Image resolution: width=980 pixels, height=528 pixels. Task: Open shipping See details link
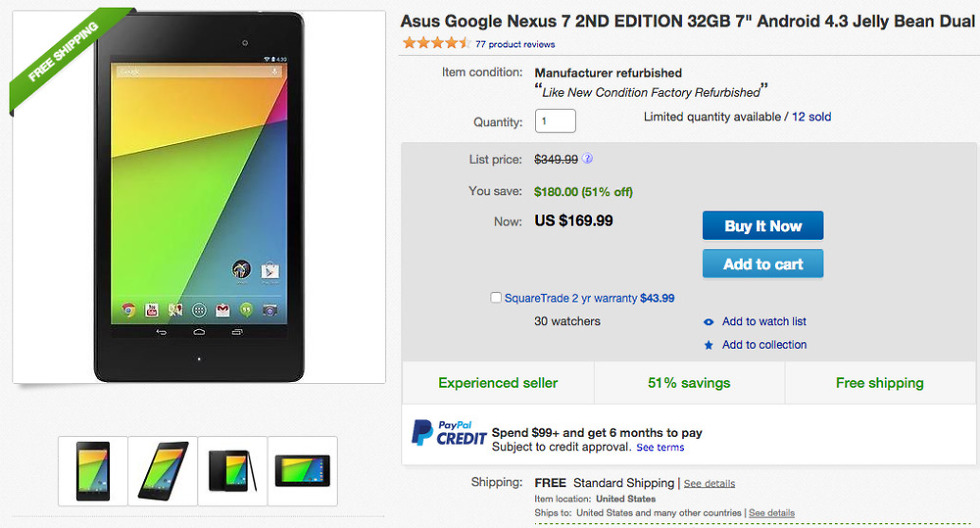[x=709, y=484]
